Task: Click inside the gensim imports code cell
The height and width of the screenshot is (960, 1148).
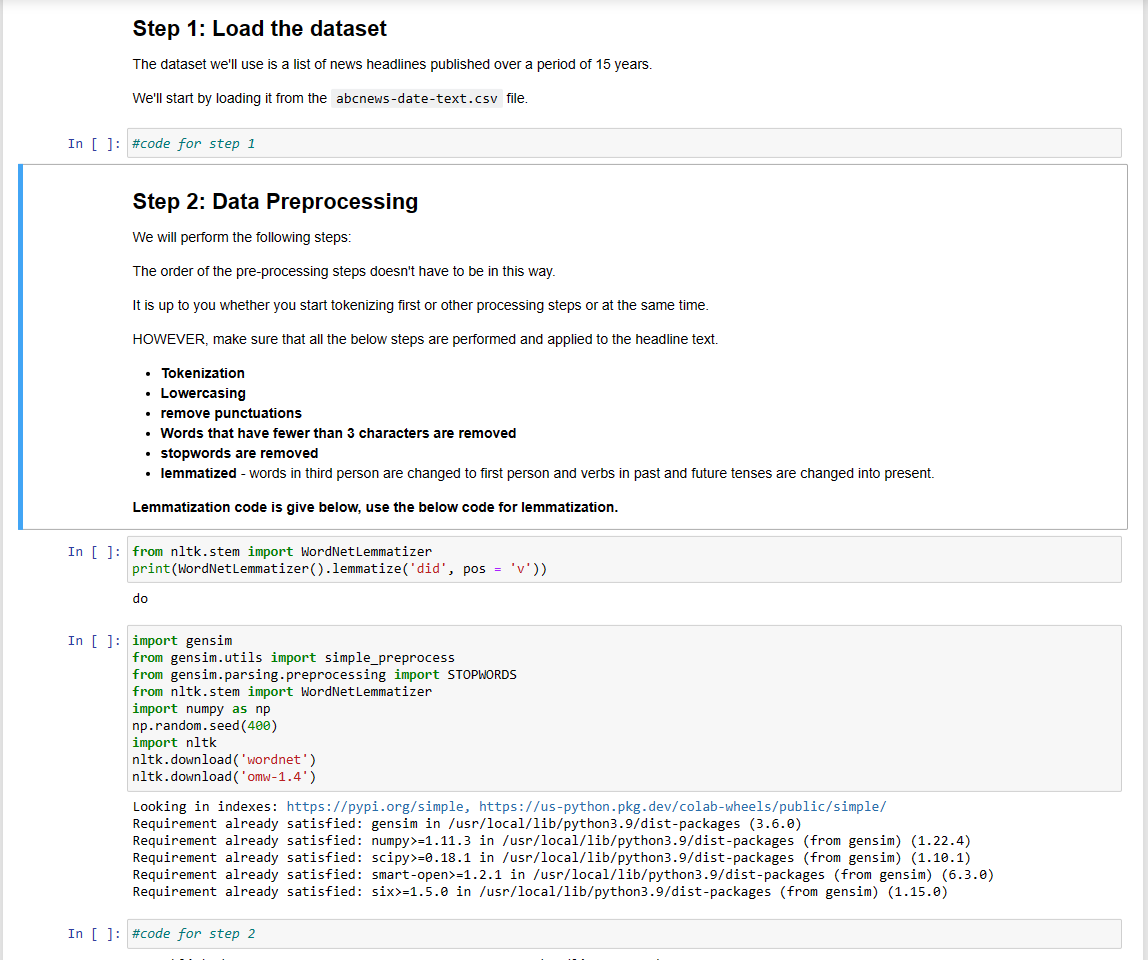Action: point(400,700)
